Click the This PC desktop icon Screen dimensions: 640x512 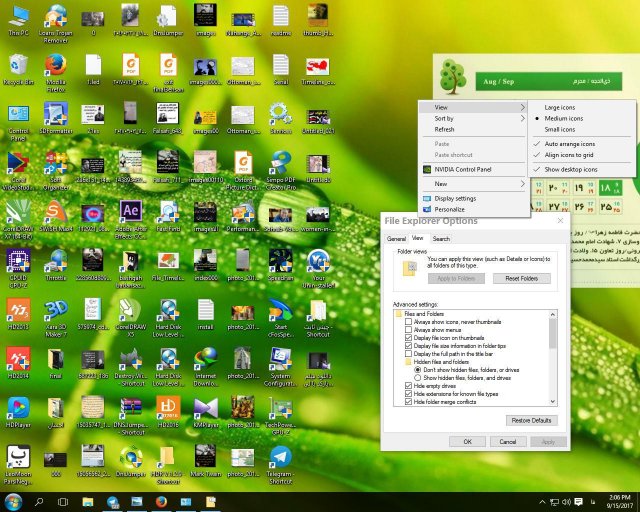pos(18,16)
